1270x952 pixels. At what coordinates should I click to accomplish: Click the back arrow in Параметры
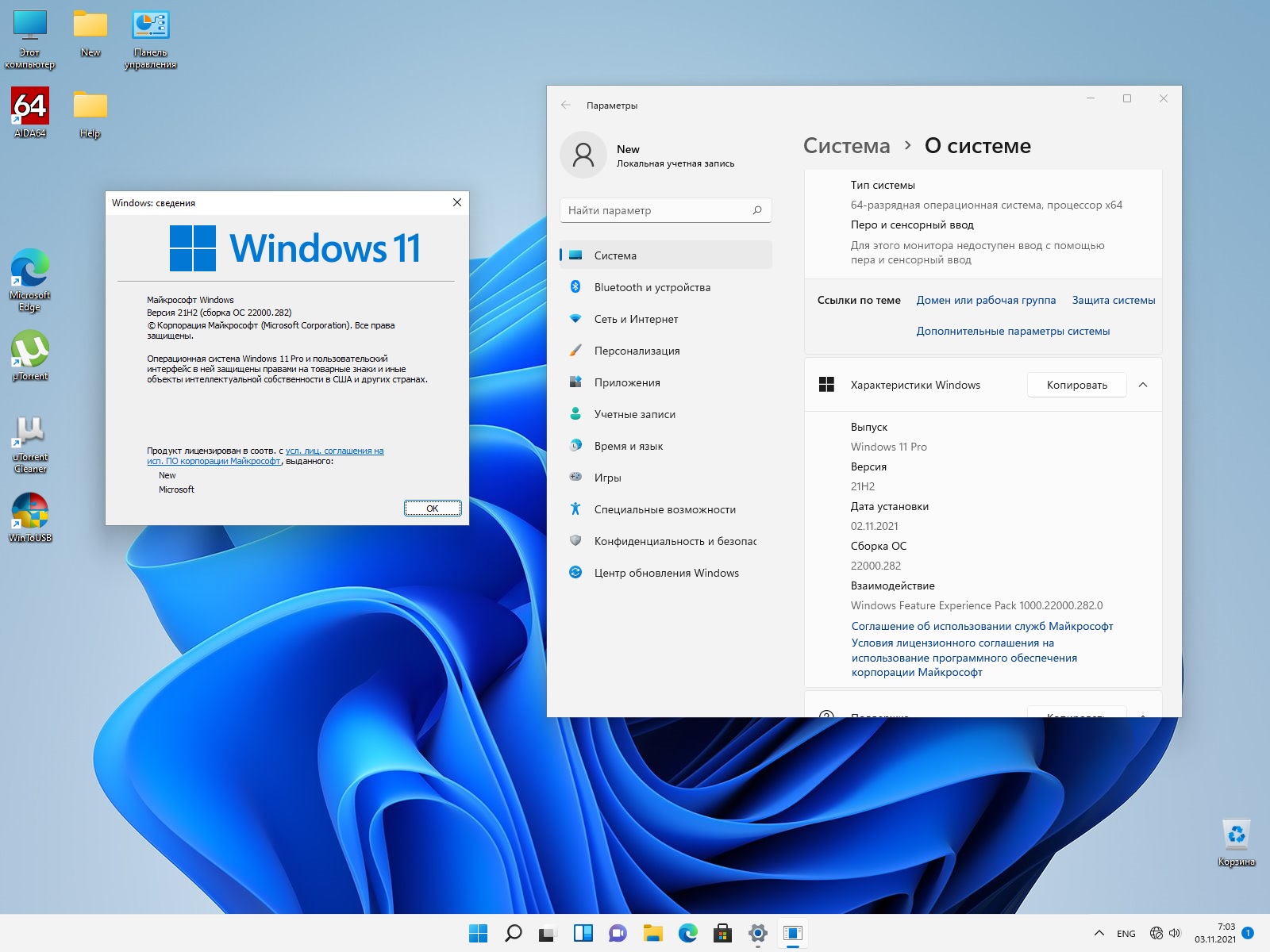tap(566, 106)
